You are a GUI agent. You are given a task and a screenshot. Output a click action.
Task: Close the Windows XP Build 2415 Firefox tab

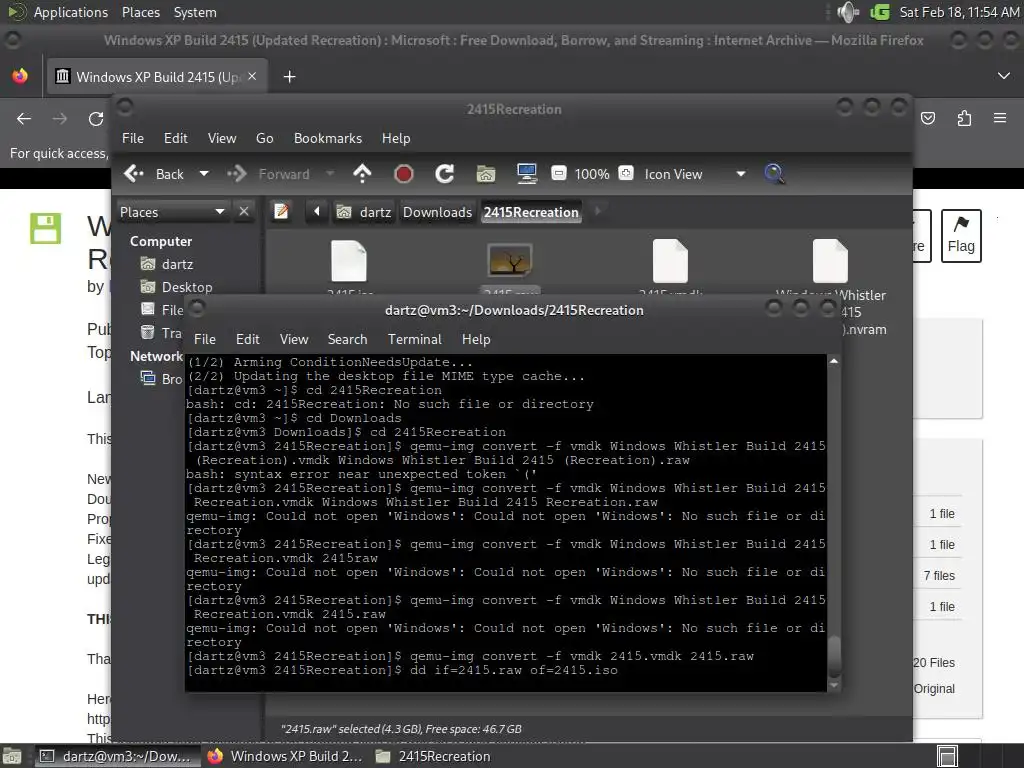(x=252, y=76)
